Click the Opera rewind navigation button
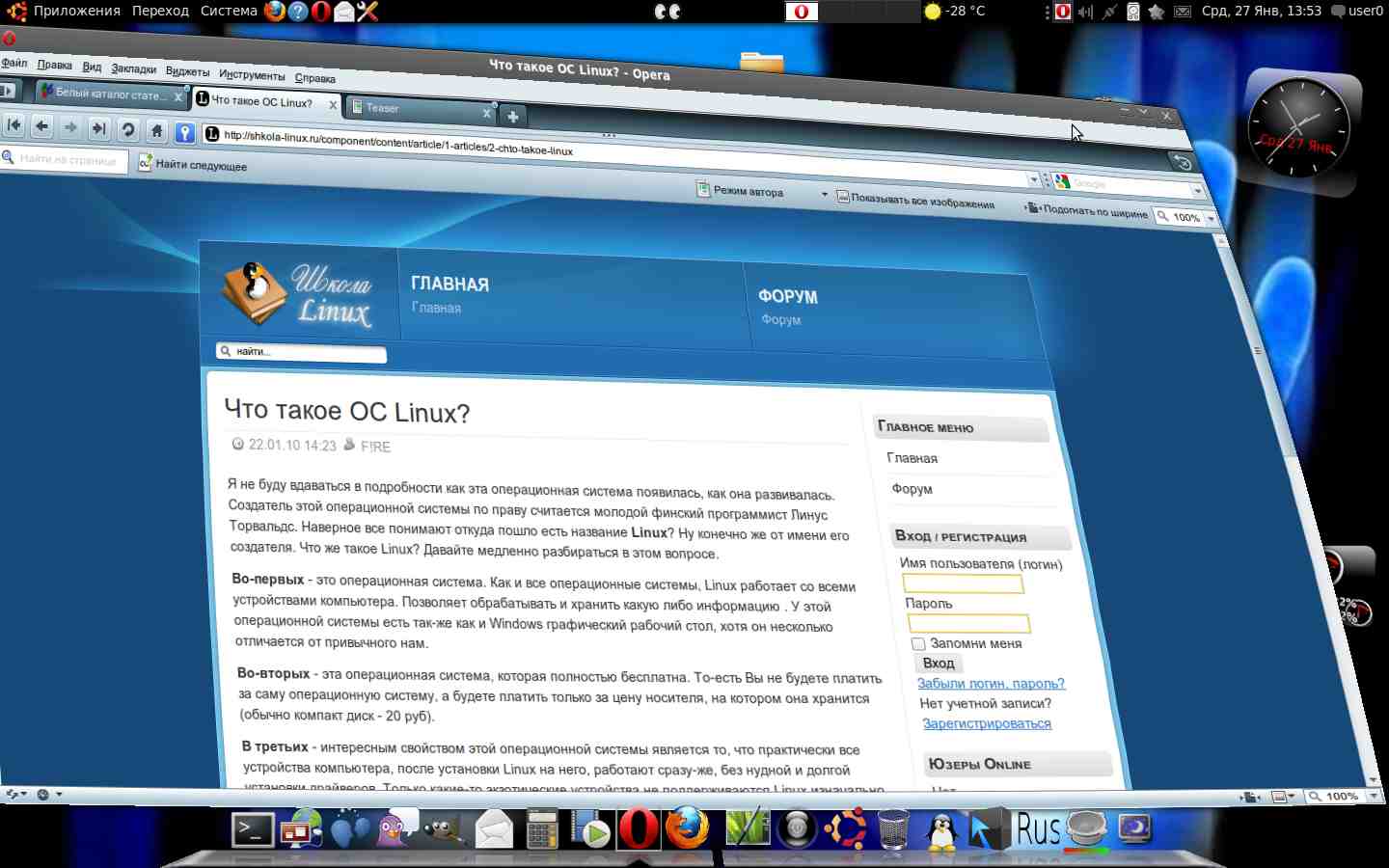 (x=13, y=124)
